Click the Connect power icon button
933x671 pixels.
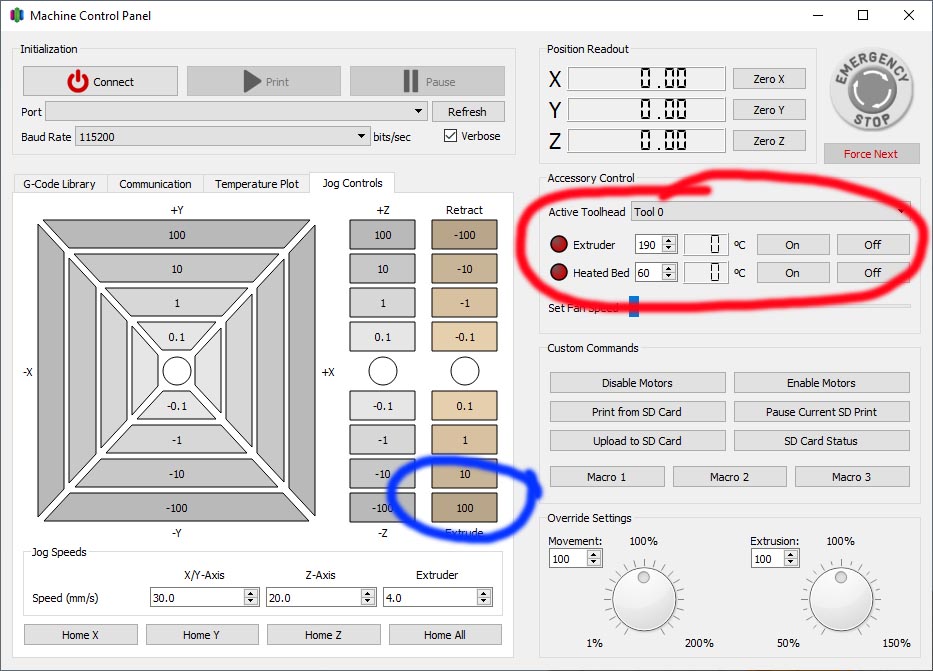point(100,82)
